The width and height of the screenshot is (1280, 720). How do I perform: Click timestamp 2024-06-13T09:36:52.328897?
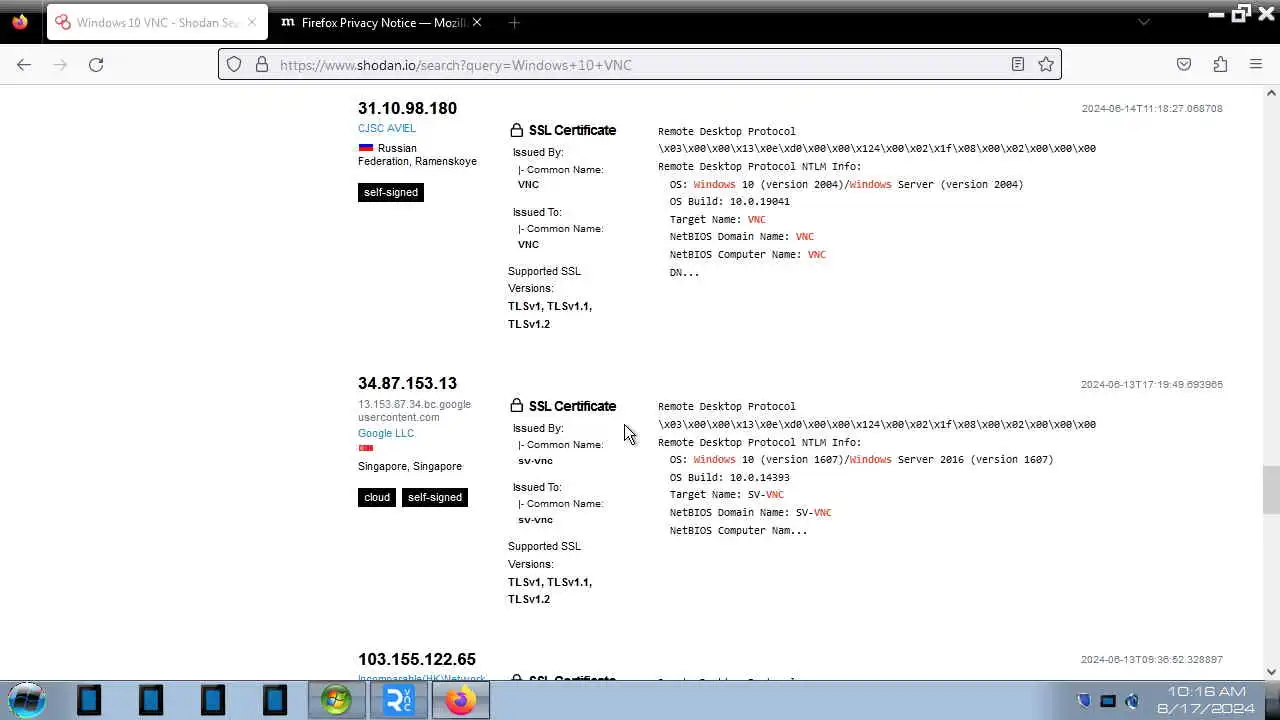tap(1152, 660)
